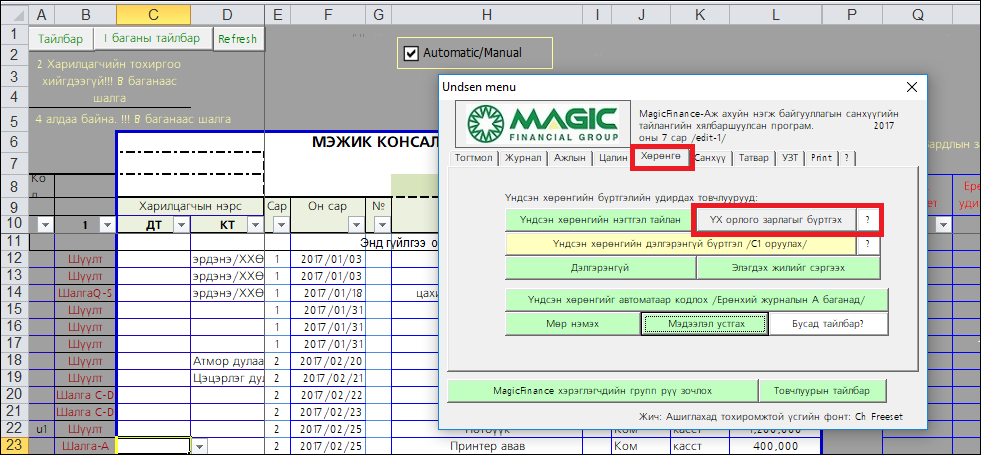Open the Сар column filter arrow
Image resolution: width=981 pixels, height=455 pixels.
(x=280, y=226)
